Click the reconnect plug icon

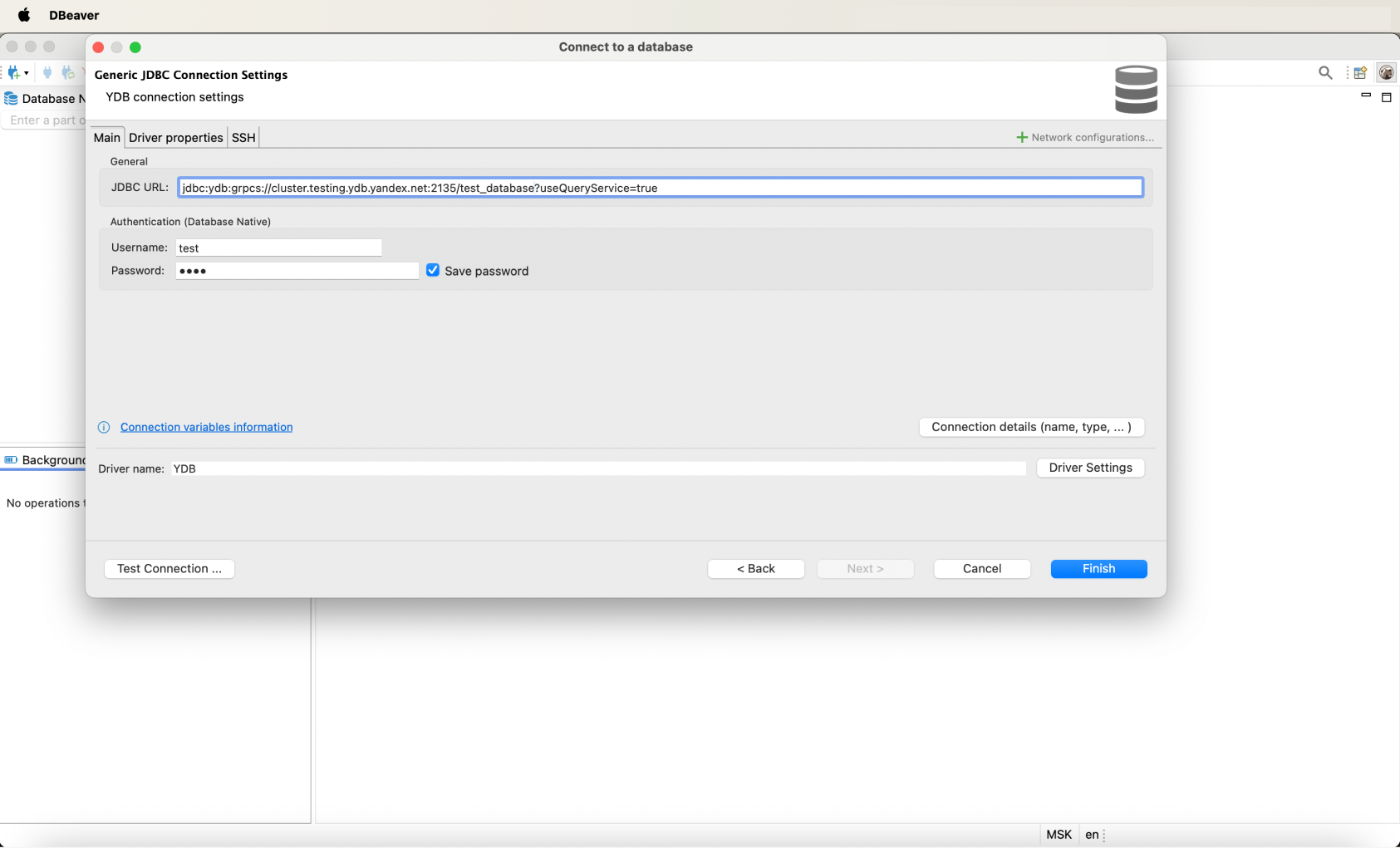click(x=68, y=73)
